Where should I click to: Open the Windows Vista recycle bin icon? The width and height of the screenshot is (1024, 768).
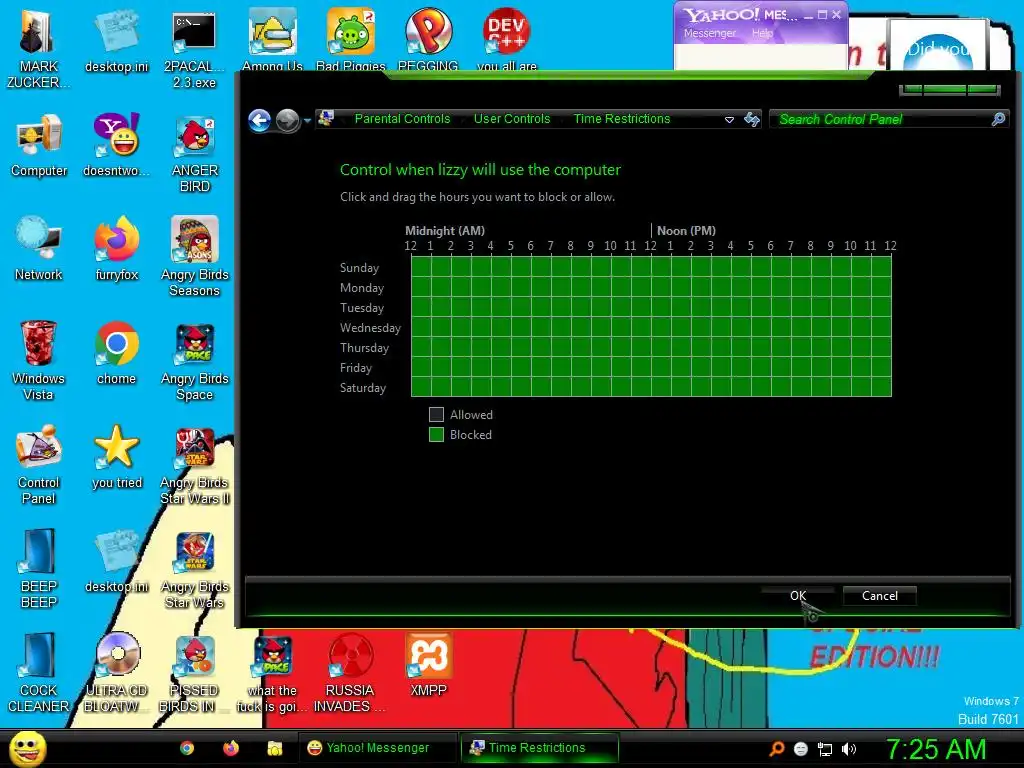(38, 360)
